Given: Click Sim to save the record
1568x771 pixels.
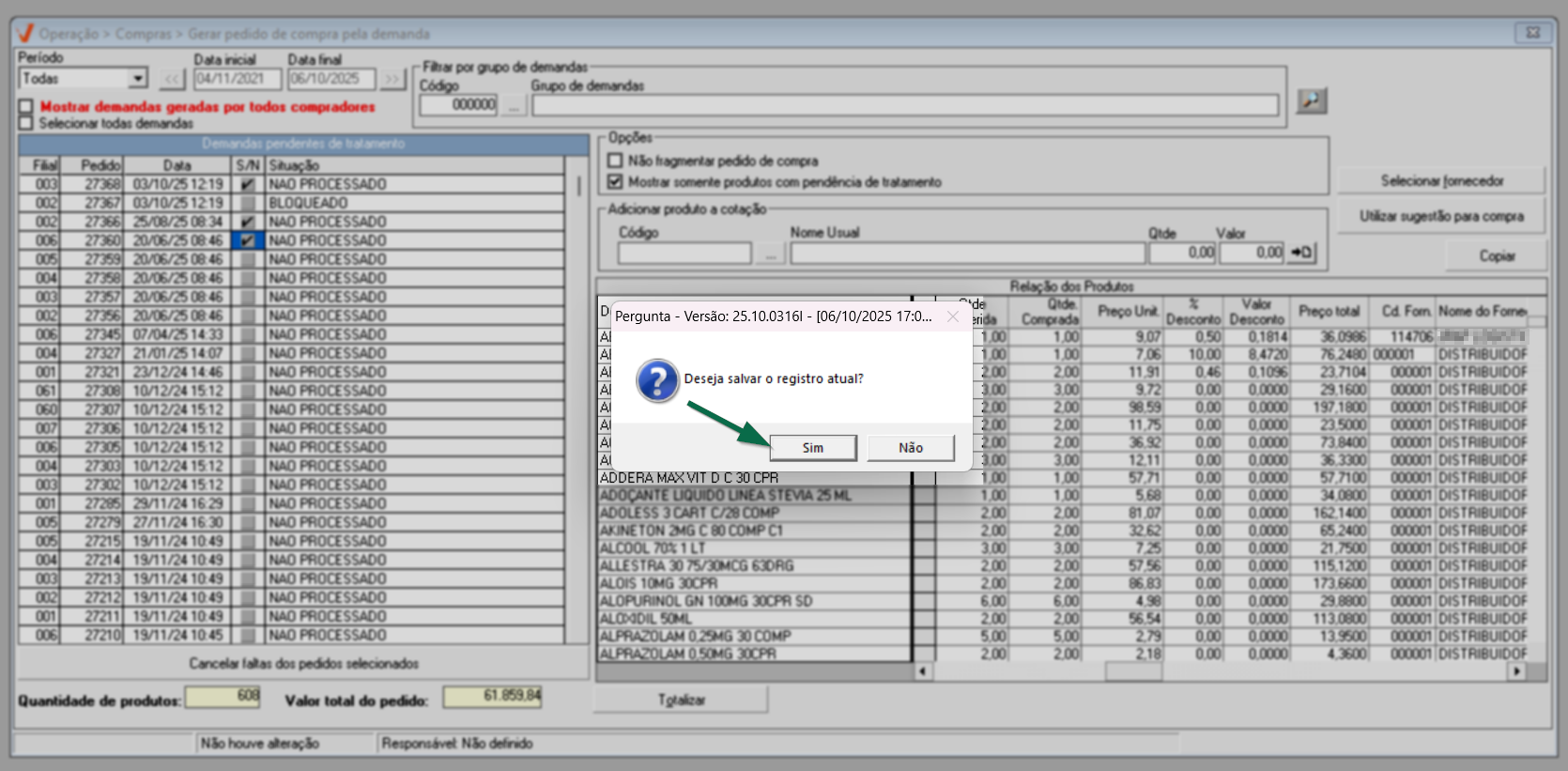Looking at the screenshot, I should pyautogui.click(x=812, y=448).
